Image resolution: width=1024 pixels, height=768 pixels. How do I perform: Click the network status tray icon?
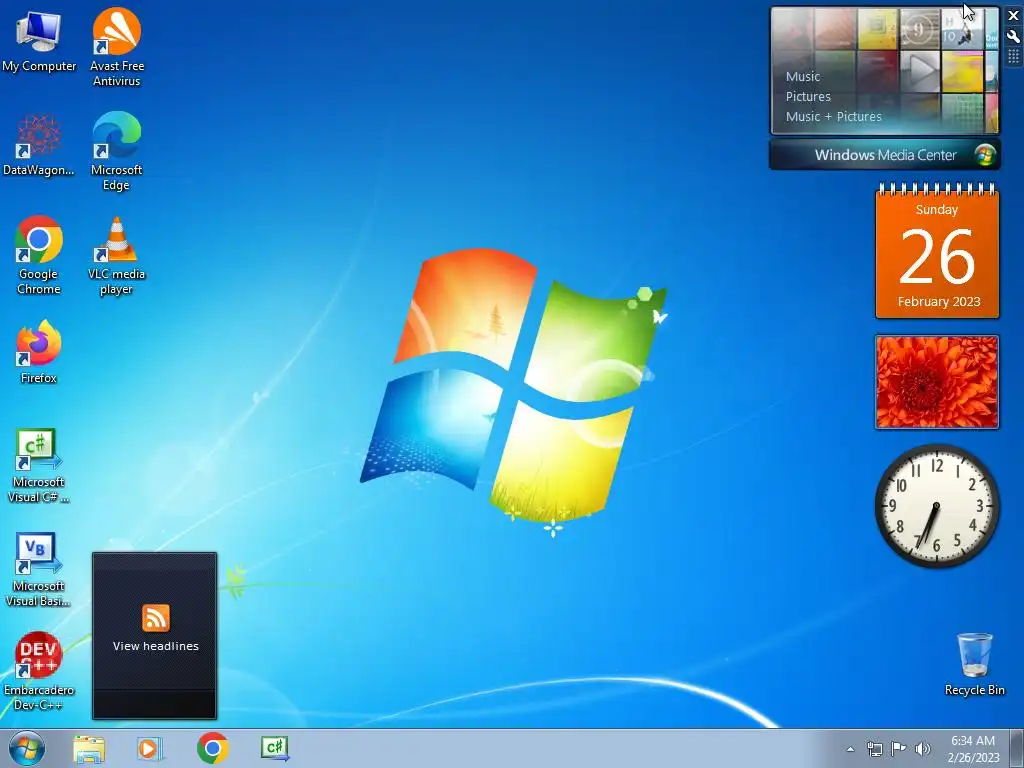coord(874,749)
